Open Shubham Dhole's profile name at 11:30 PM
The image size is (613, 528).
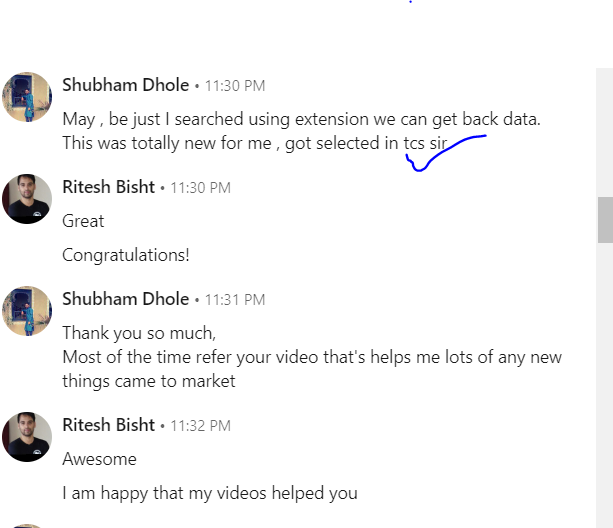click(x=125, y=85)
